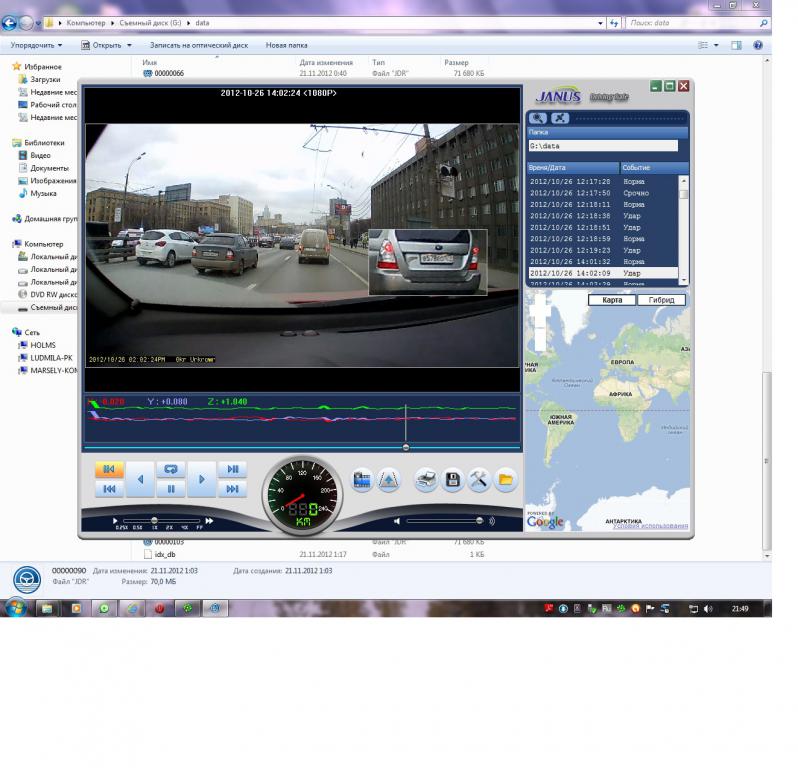Sort by Время/Дата column header
Viewport: 798px width, 768px height.
coord(573,167)
